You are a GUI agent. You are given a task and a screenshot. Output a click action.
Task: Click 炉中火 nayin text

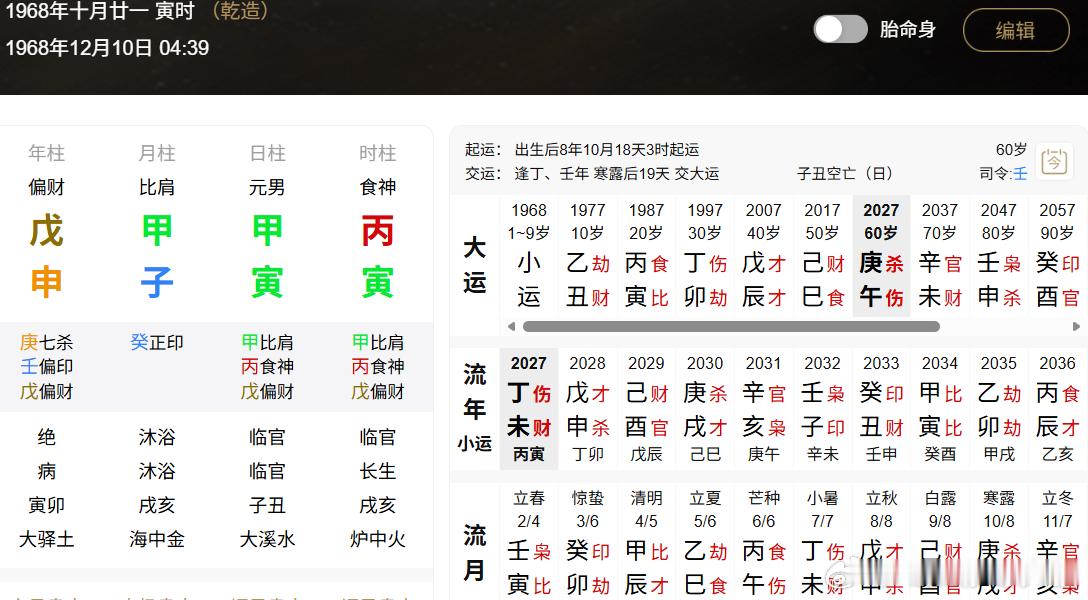point(377,539)
